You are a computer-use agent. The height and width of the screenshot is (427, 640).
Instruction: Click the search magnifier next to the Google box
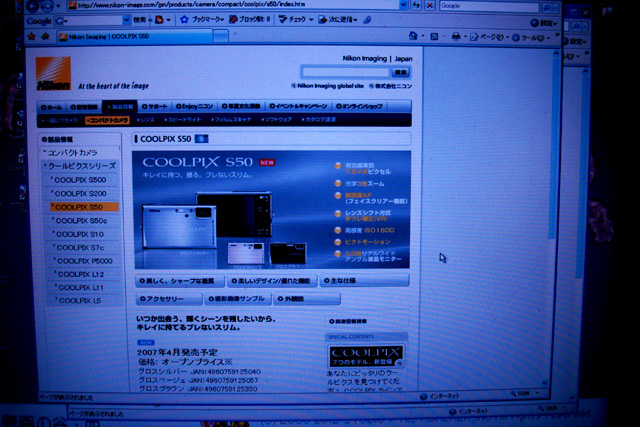[x=546, y=7]
